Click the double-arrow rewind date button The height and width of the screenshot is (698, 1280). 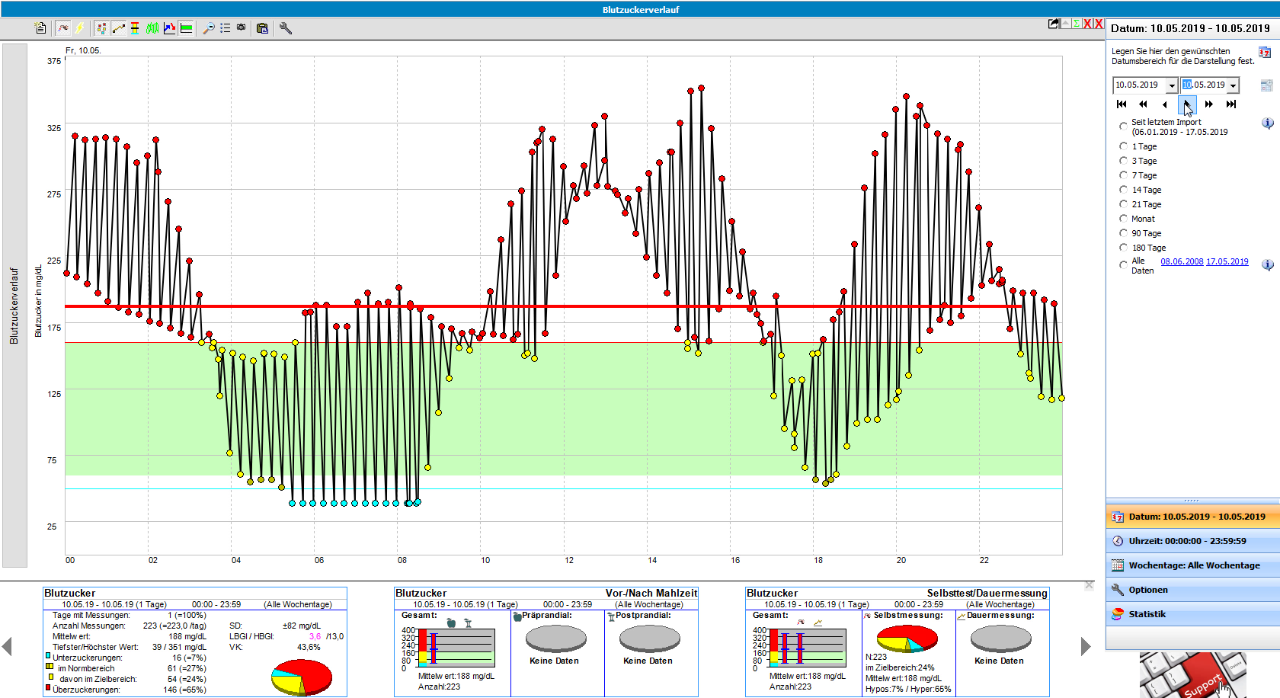(x=1143, y=104)
